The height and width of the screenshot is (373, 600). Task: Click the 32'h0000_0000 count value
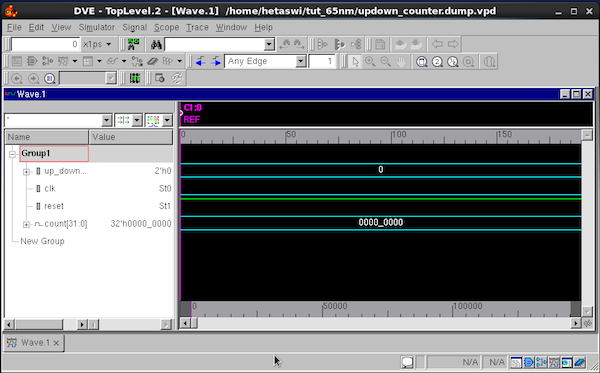(141, 224)
